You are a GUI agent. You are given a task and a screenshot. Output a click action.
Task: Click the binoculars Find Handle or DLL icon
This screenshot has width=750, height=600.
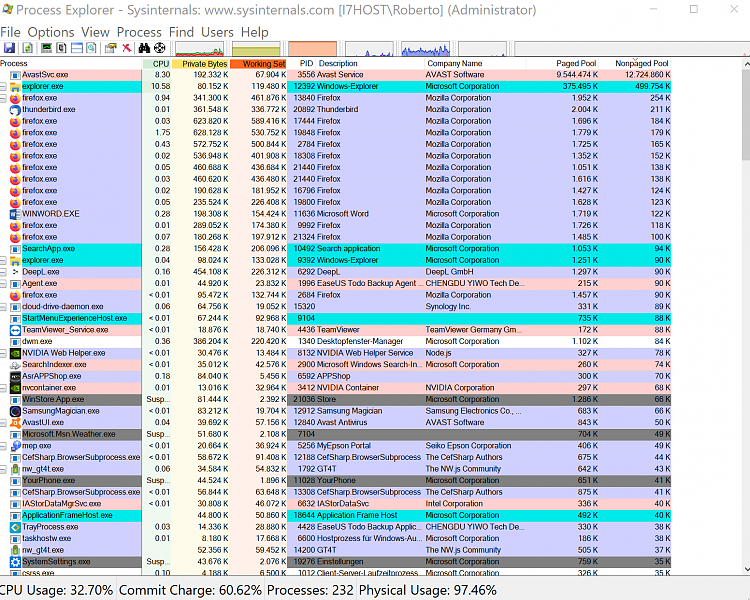tap(144, 48)
